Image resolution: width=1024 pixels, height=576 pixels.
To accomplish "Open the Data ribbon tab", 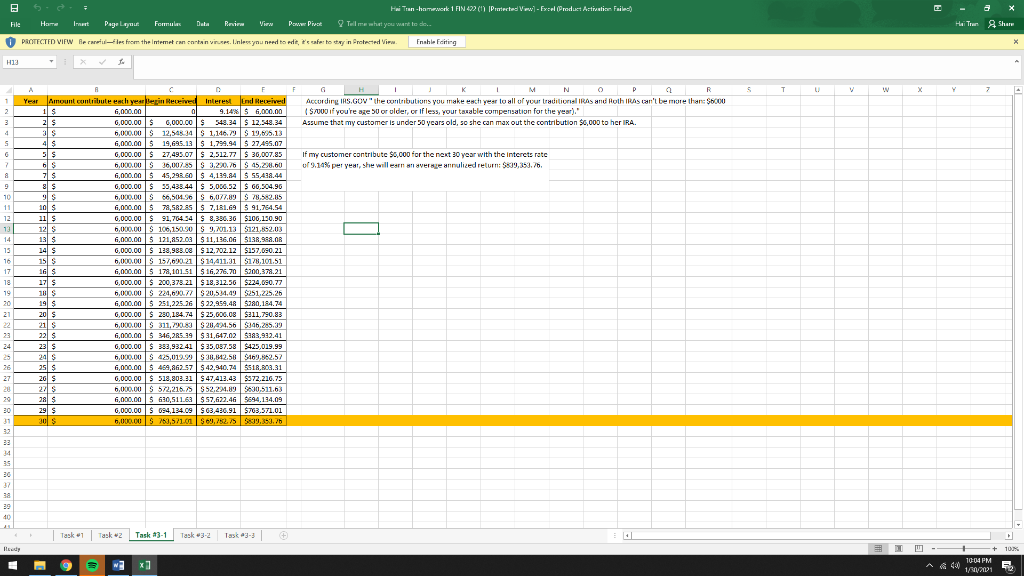I will coord(203,24).
